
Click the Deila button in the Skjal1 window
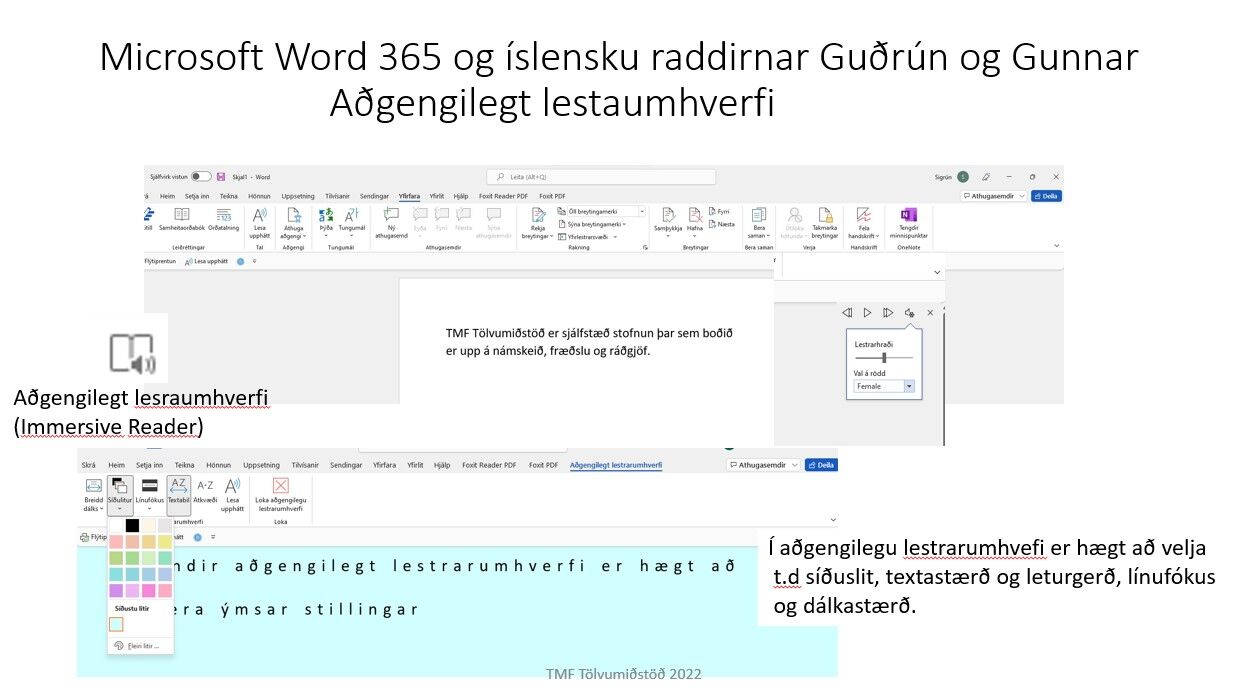click(x=1046, y=196)
